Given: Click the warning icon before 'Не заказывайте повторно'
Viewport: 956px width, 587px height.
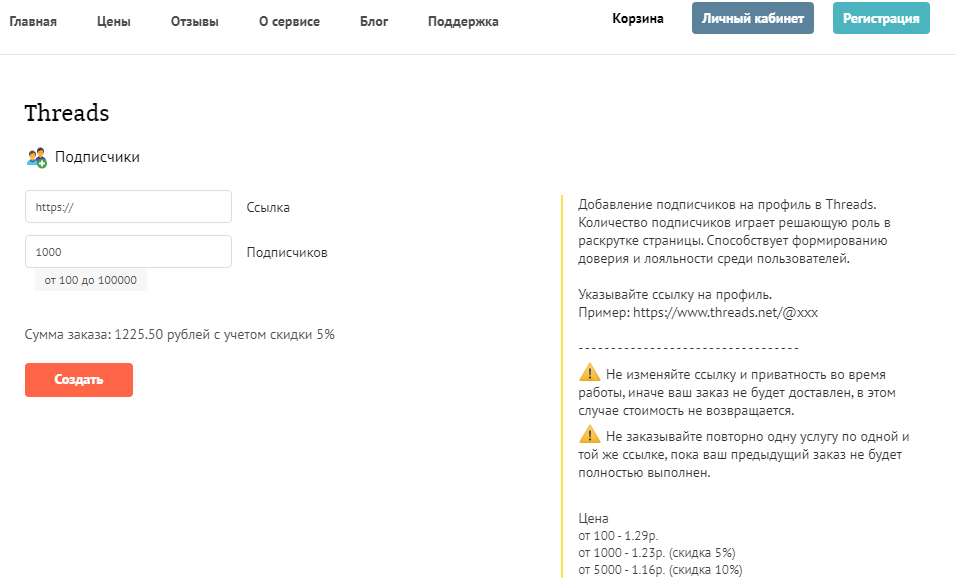Looking at the screenshot, I should [590, 434].
